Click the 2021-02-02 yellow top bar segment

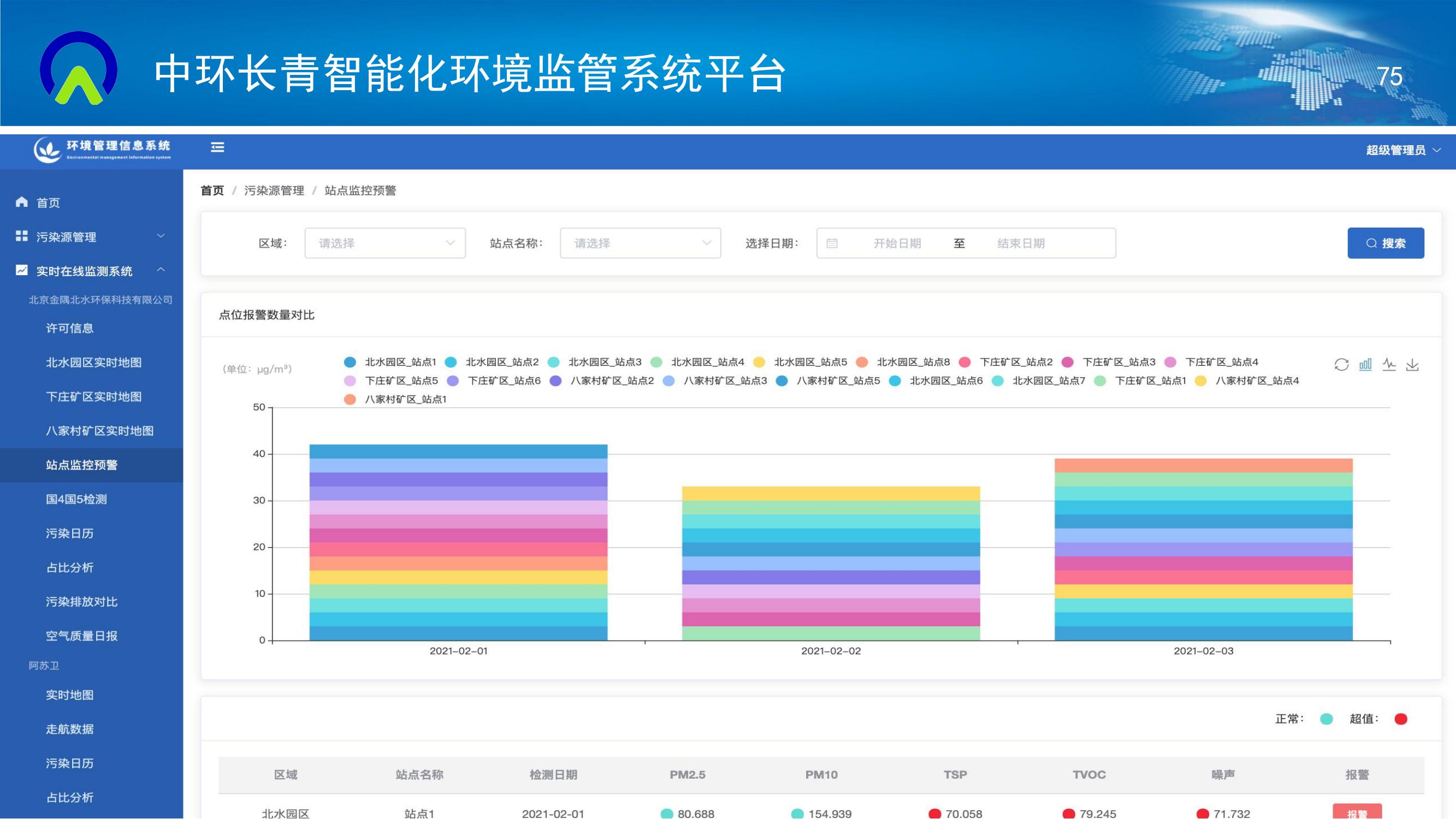[x=831, y=494]
